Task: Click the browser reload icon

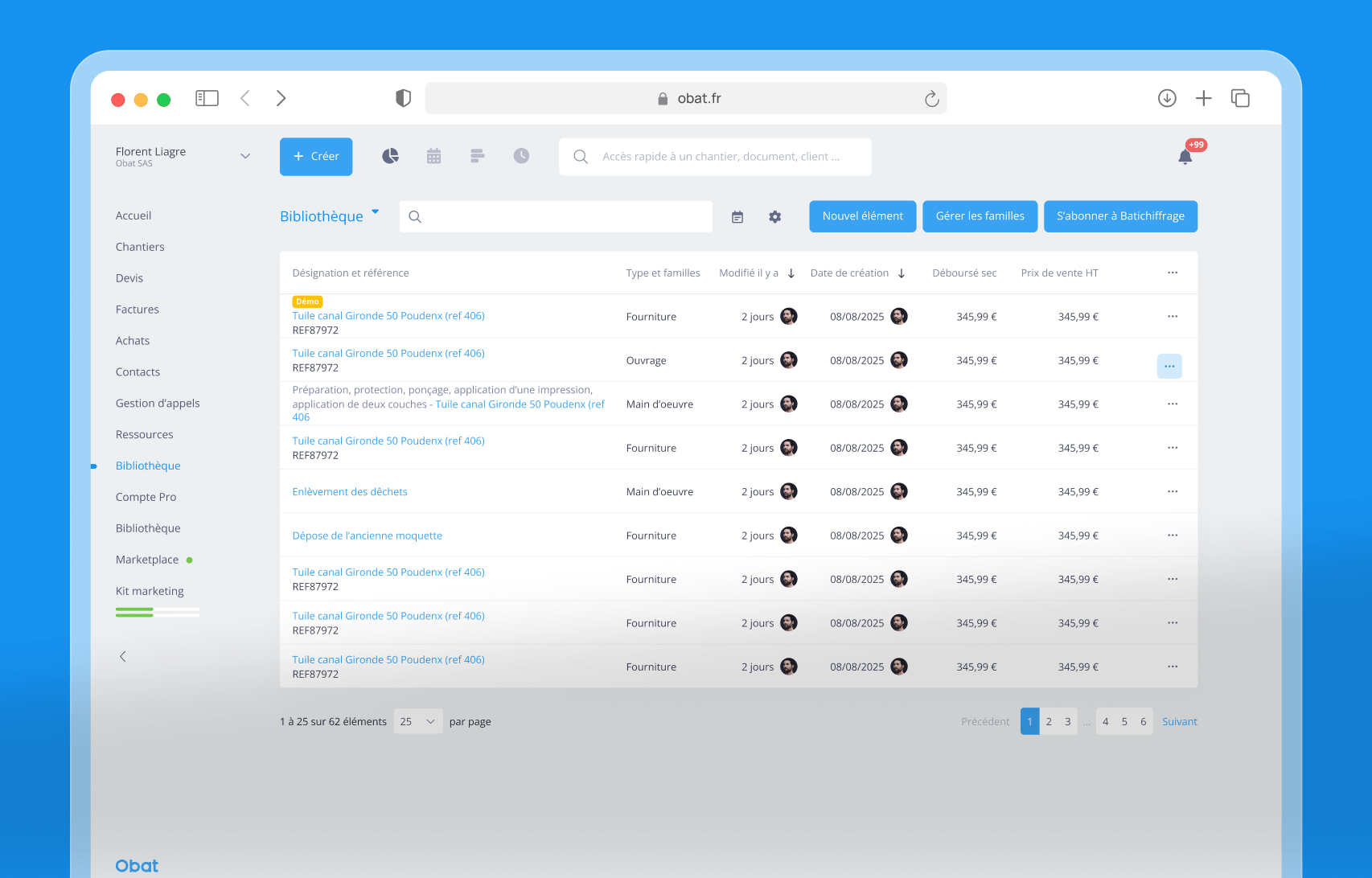Action: [931, 98]
